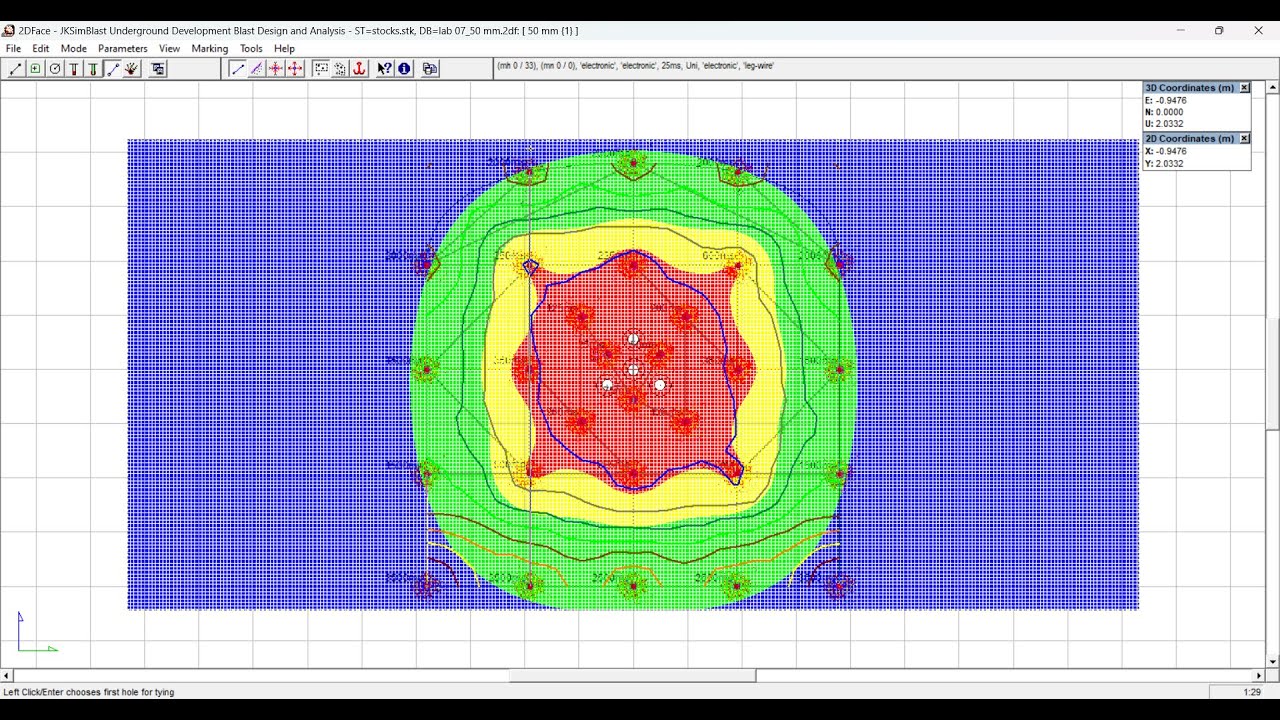
Task: Select the green charging mode icon
Action: coord(93,69)
